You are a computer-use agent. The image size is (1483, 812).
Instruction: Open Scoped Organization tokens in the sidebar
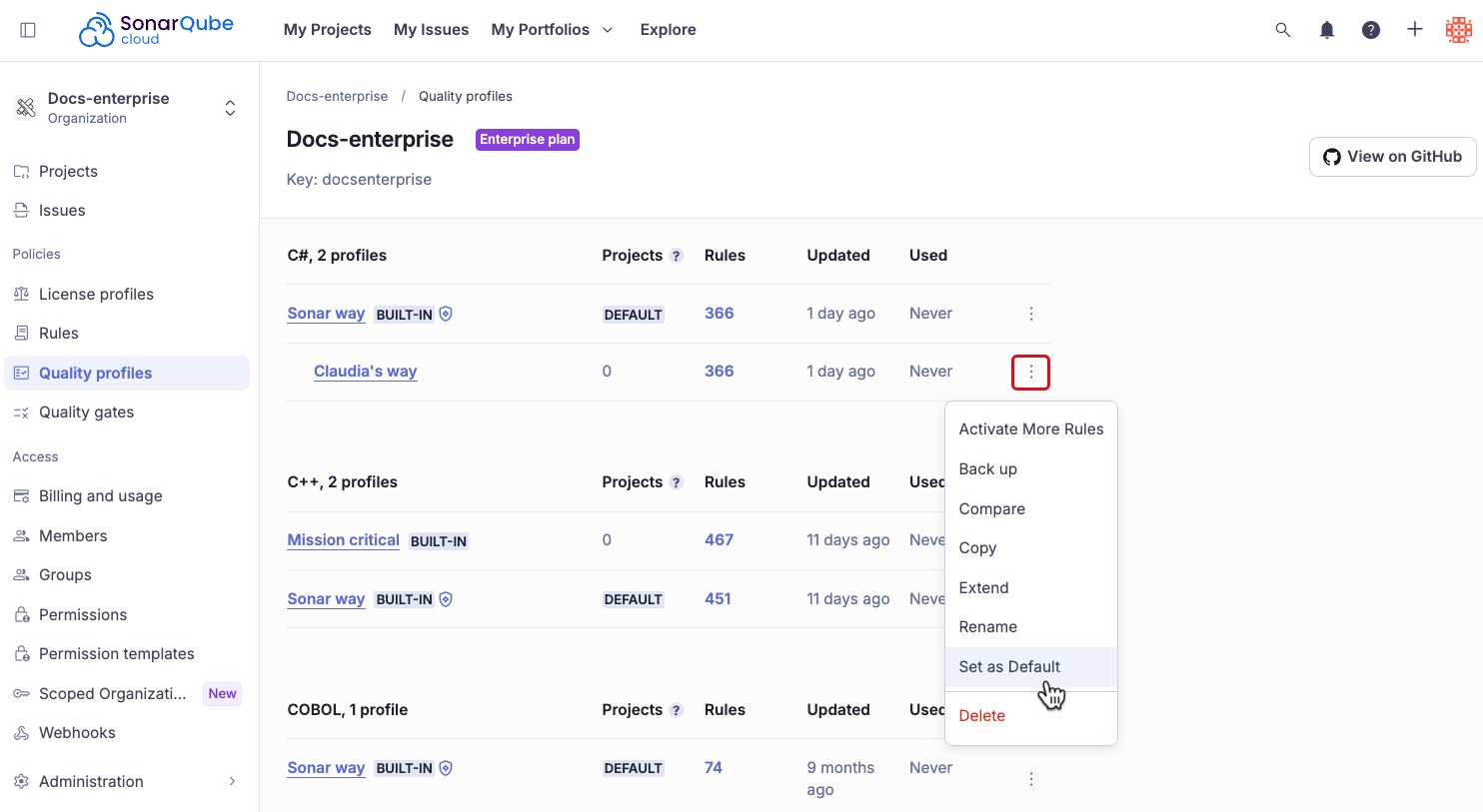[x=126, y=694]
